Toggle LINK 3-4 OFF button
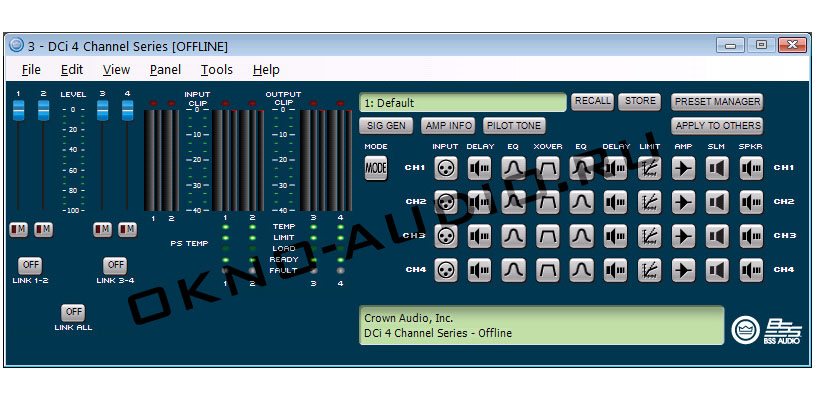815x400 pixels. pyautogui.click(x=115, y=265)
